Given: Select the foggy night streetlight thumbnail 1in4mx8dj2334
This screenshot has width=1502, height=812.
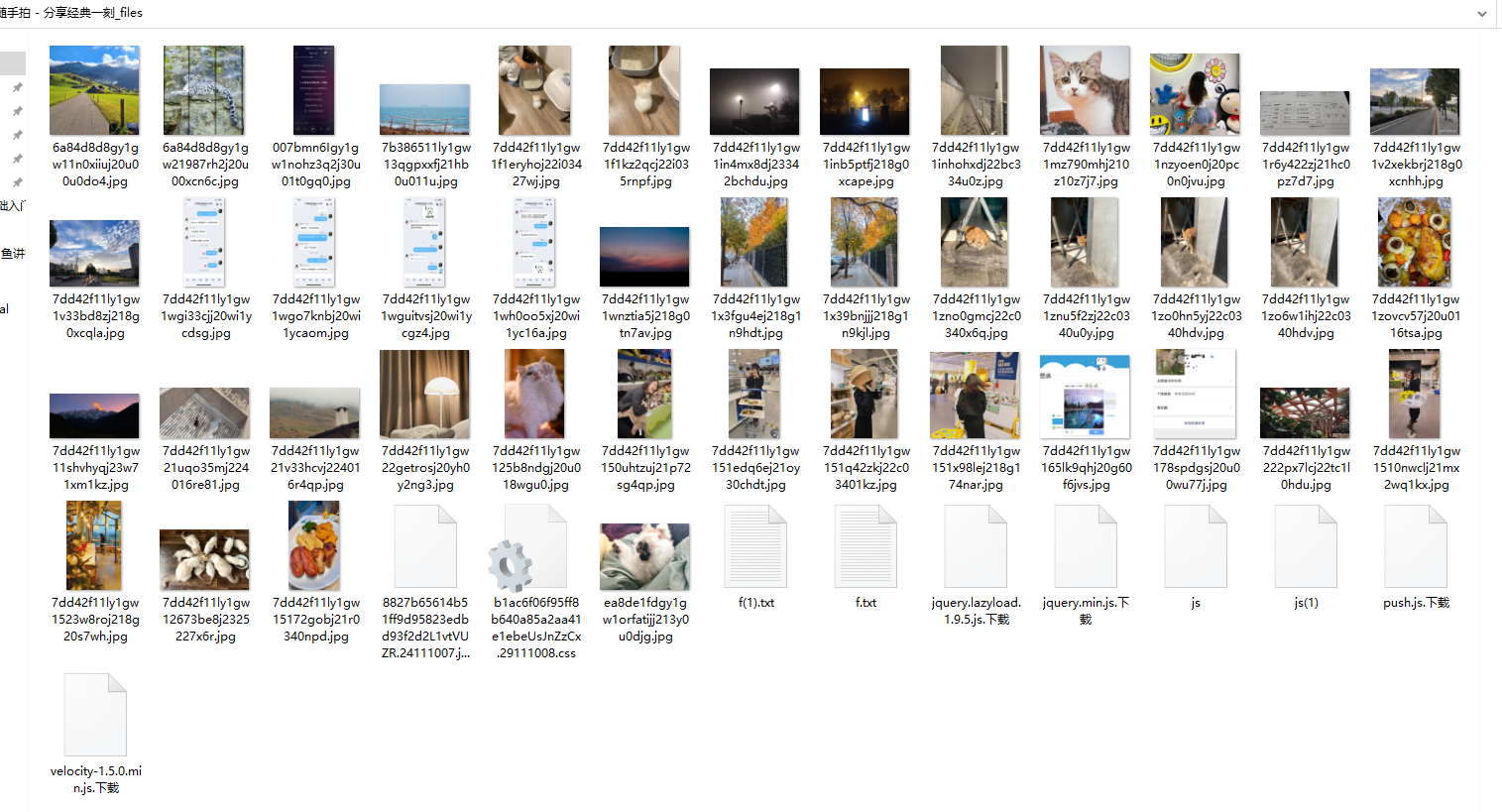Looking at the screenshot, I should (x=754, y=101).
